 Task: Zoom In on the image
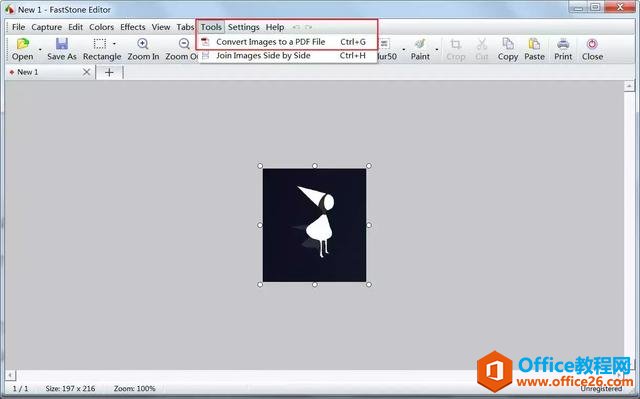(143, 49)
